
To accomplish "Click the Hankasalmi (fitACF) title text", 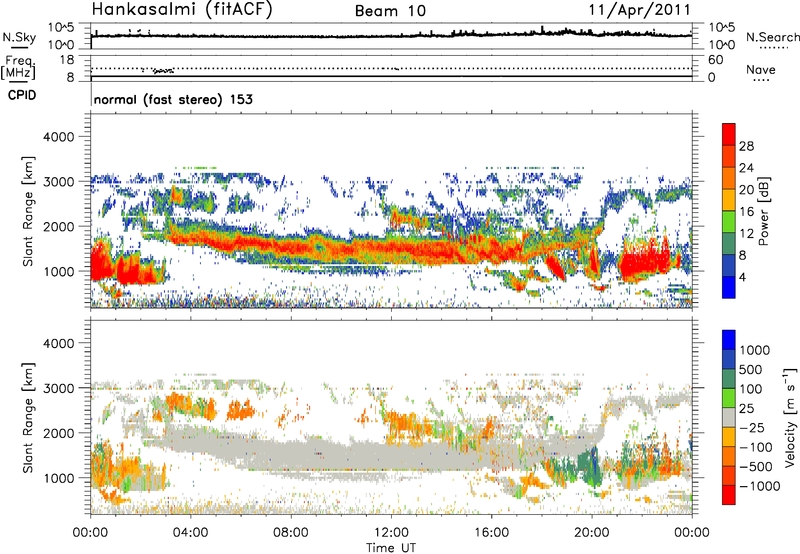I will [x=182, y=10].
